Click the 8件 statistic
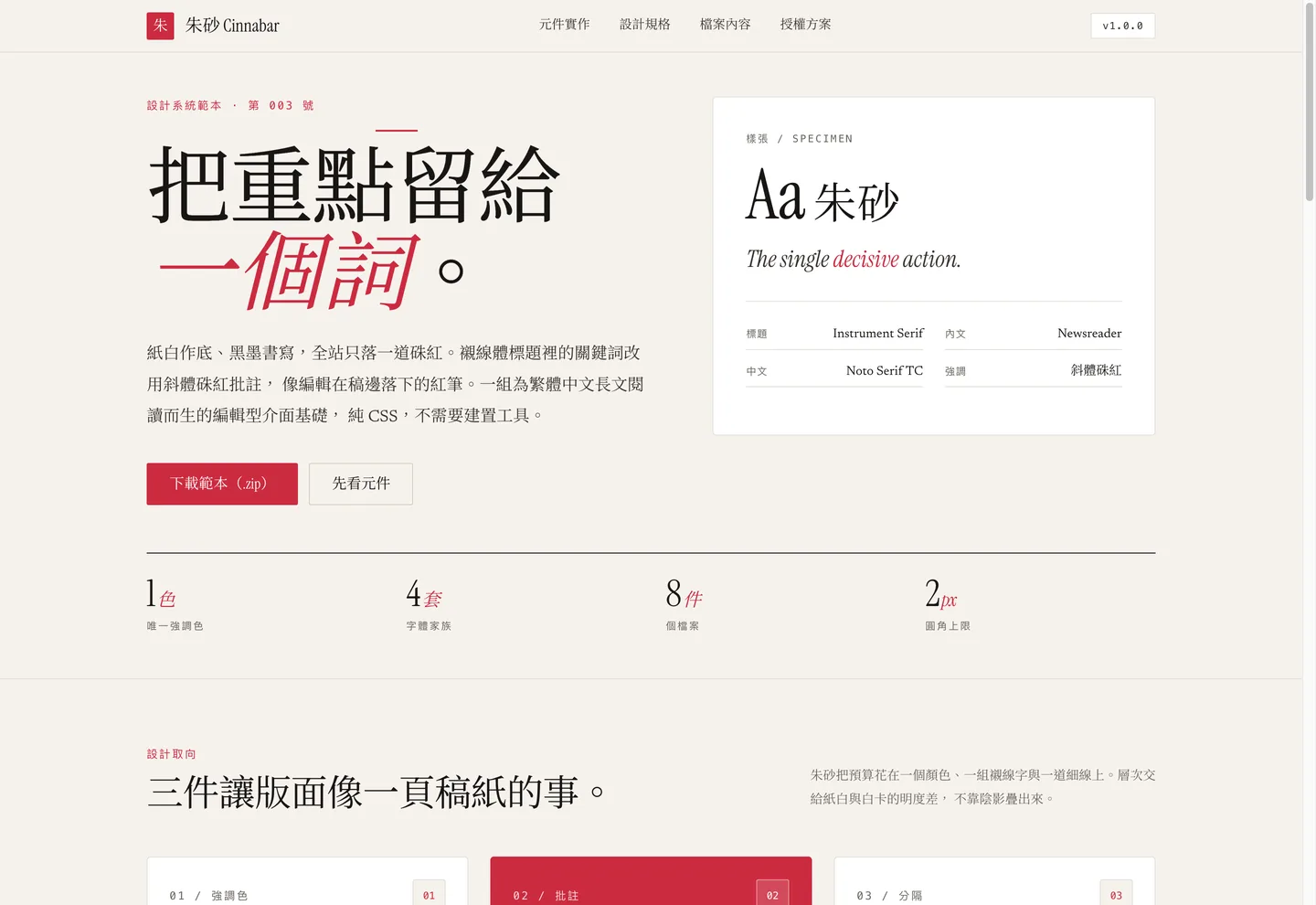 [684, 594]
